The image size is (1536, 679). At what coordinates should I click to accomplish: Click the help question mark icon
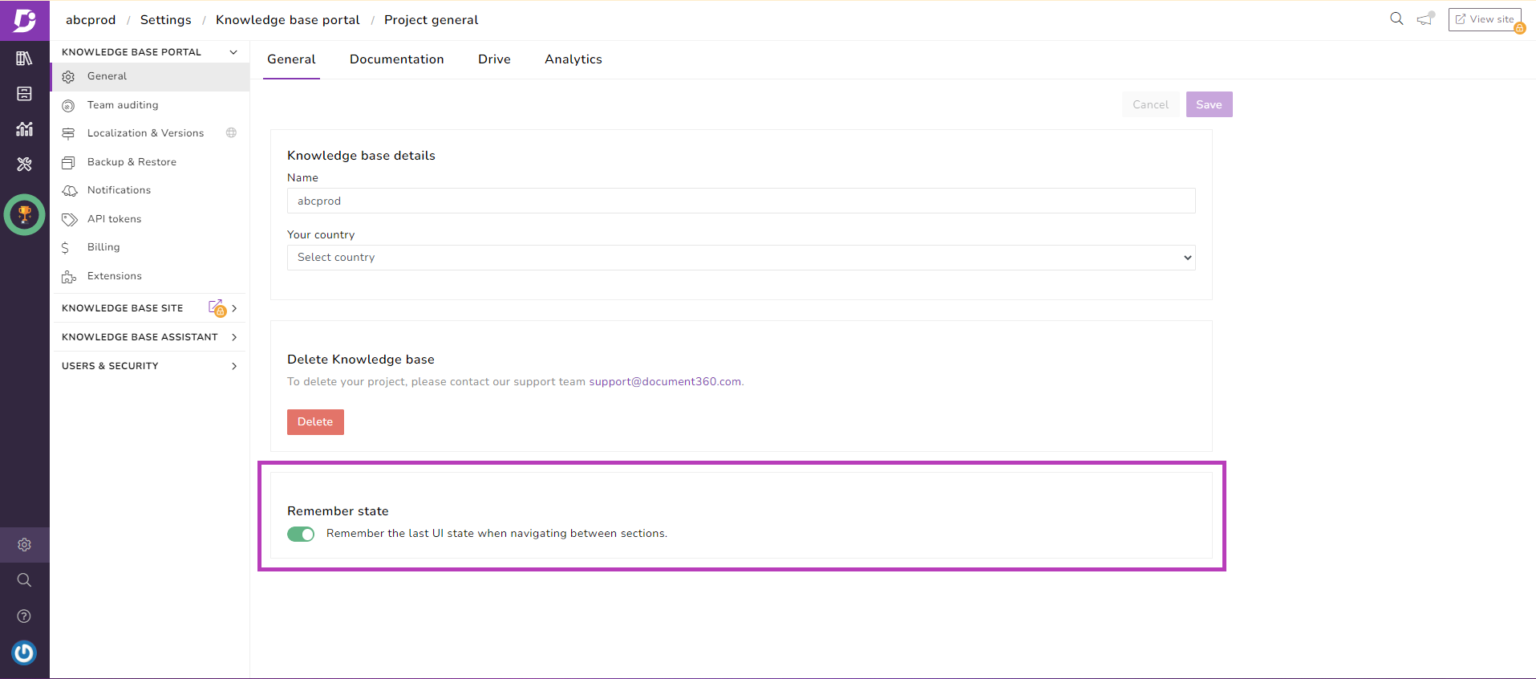pos(24,616)
